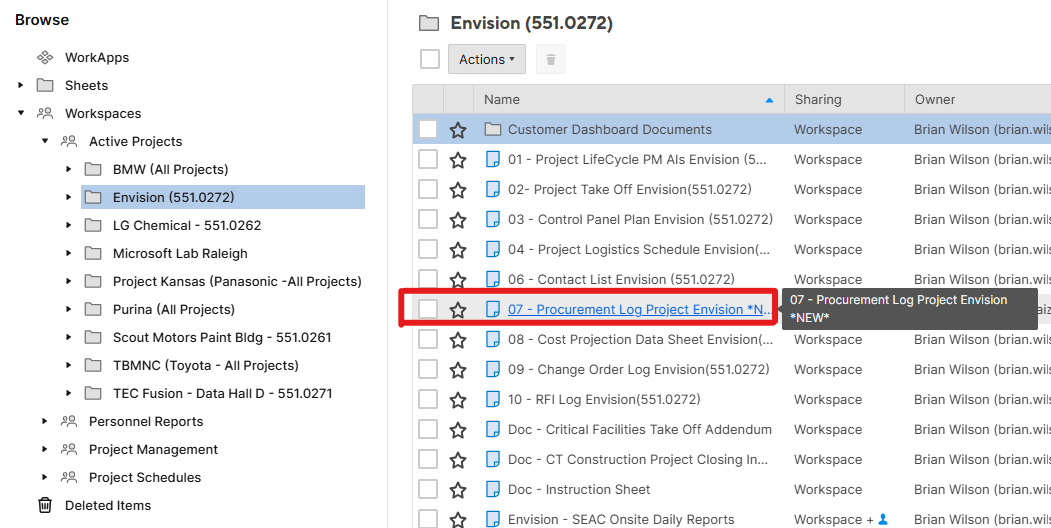Star the 10 - RFI Log Envision sheet
This screenshot has width=1051, height=528.
pyautogui.click(x=458, y=400)
